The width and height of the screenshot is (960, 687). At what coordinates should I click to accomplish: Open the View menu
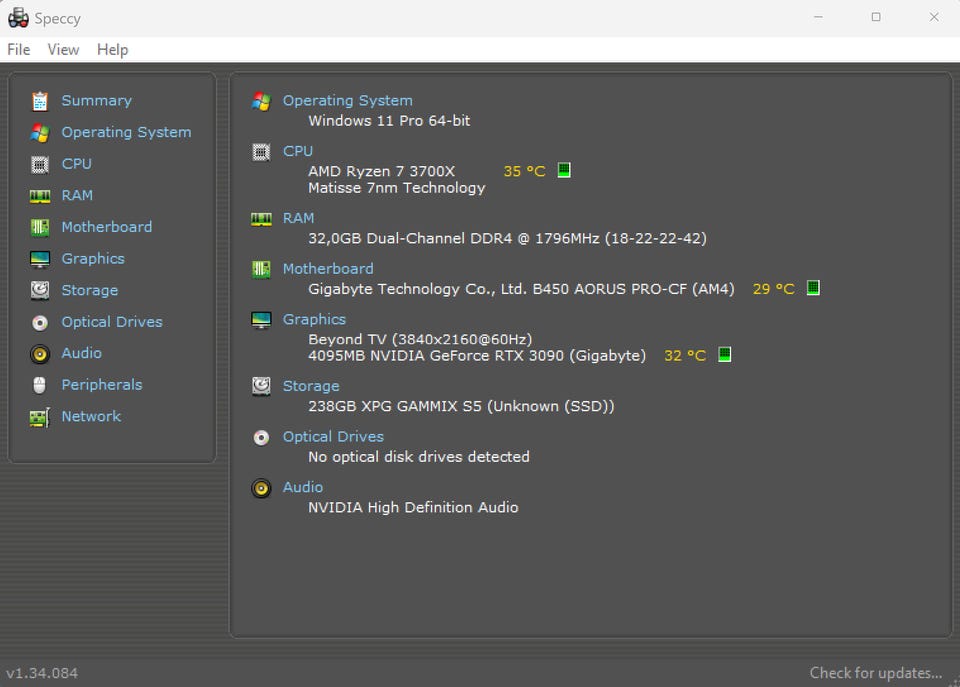click(x=63, y=50)
